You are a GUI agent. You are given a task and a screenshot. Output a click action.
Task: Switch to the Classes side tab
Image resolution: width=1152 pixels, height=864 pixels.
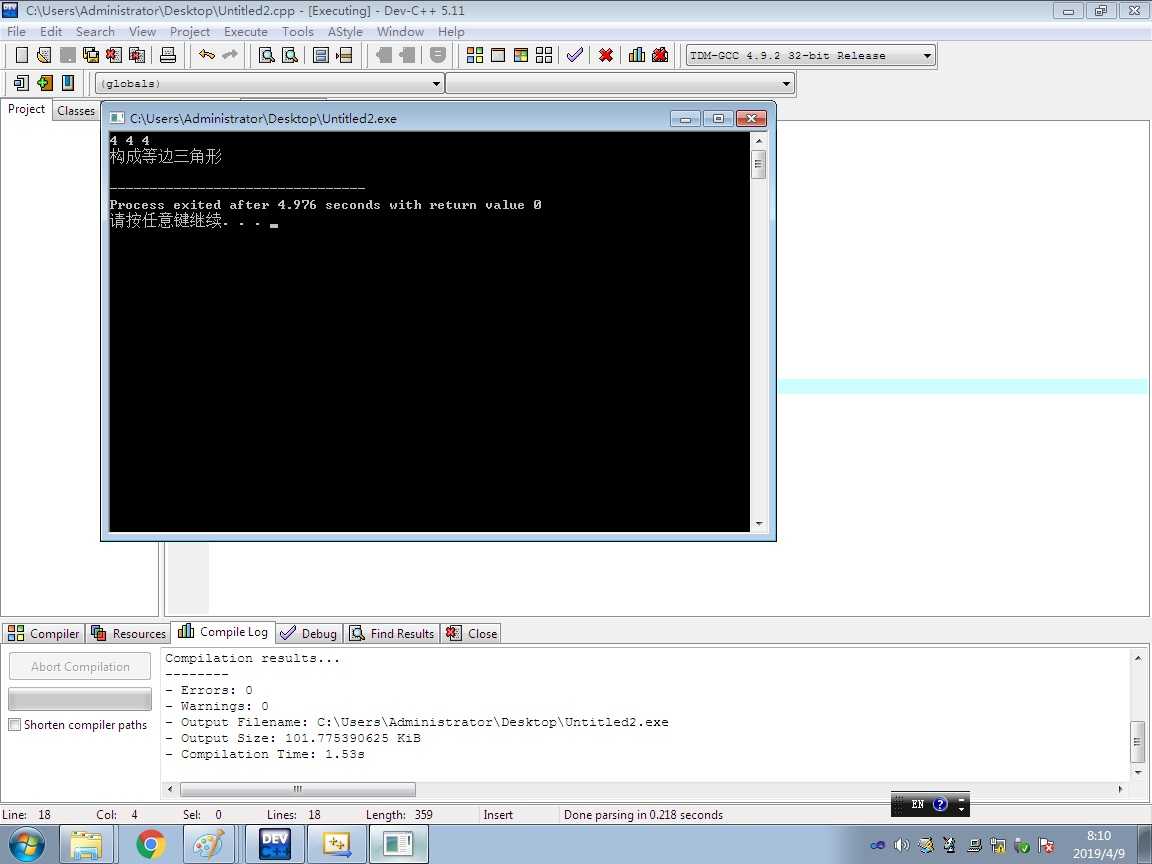(76, 111)
